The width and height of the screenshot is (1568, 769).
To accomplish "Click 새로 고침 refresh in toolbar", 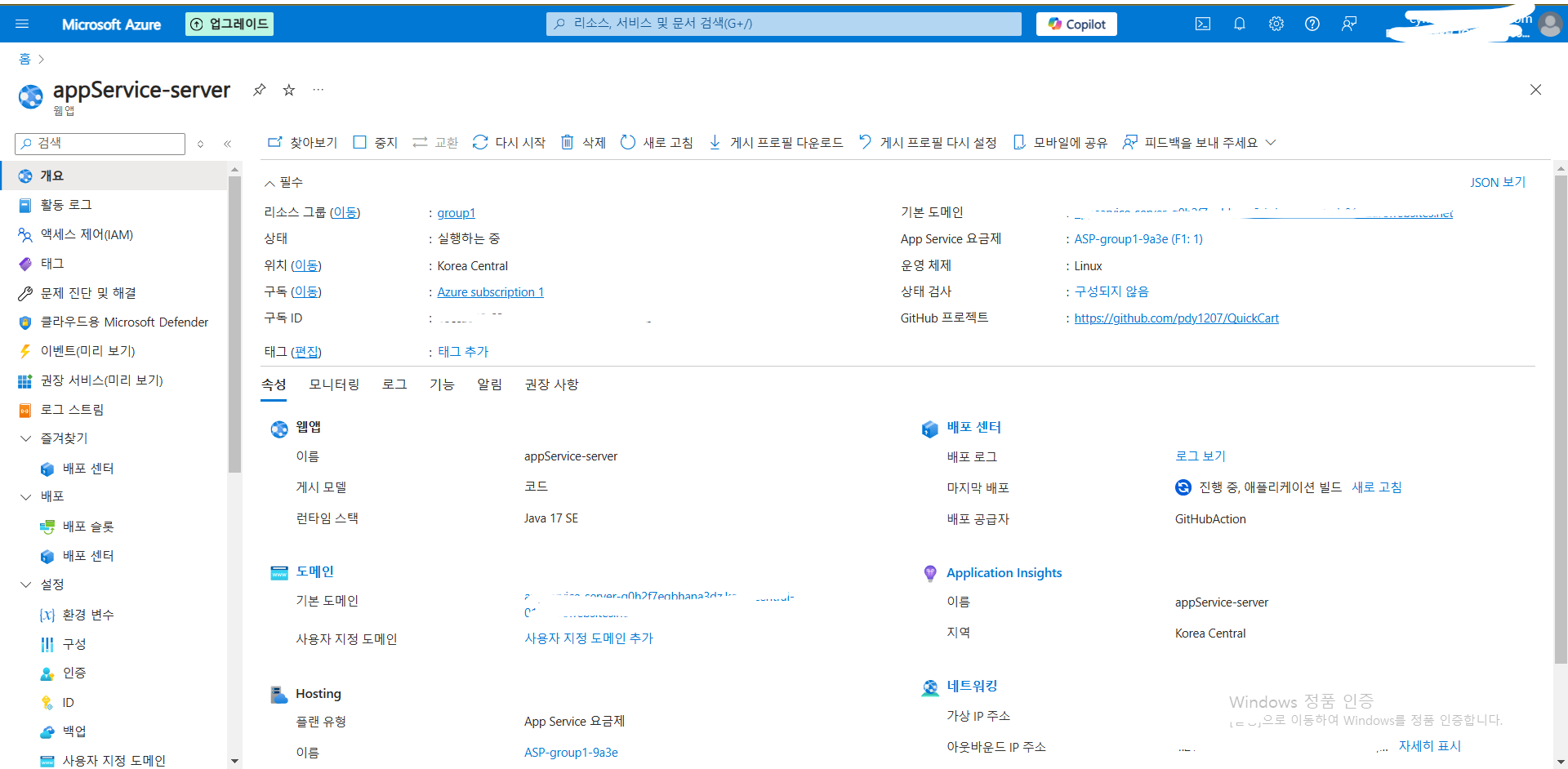I will 657,142.
